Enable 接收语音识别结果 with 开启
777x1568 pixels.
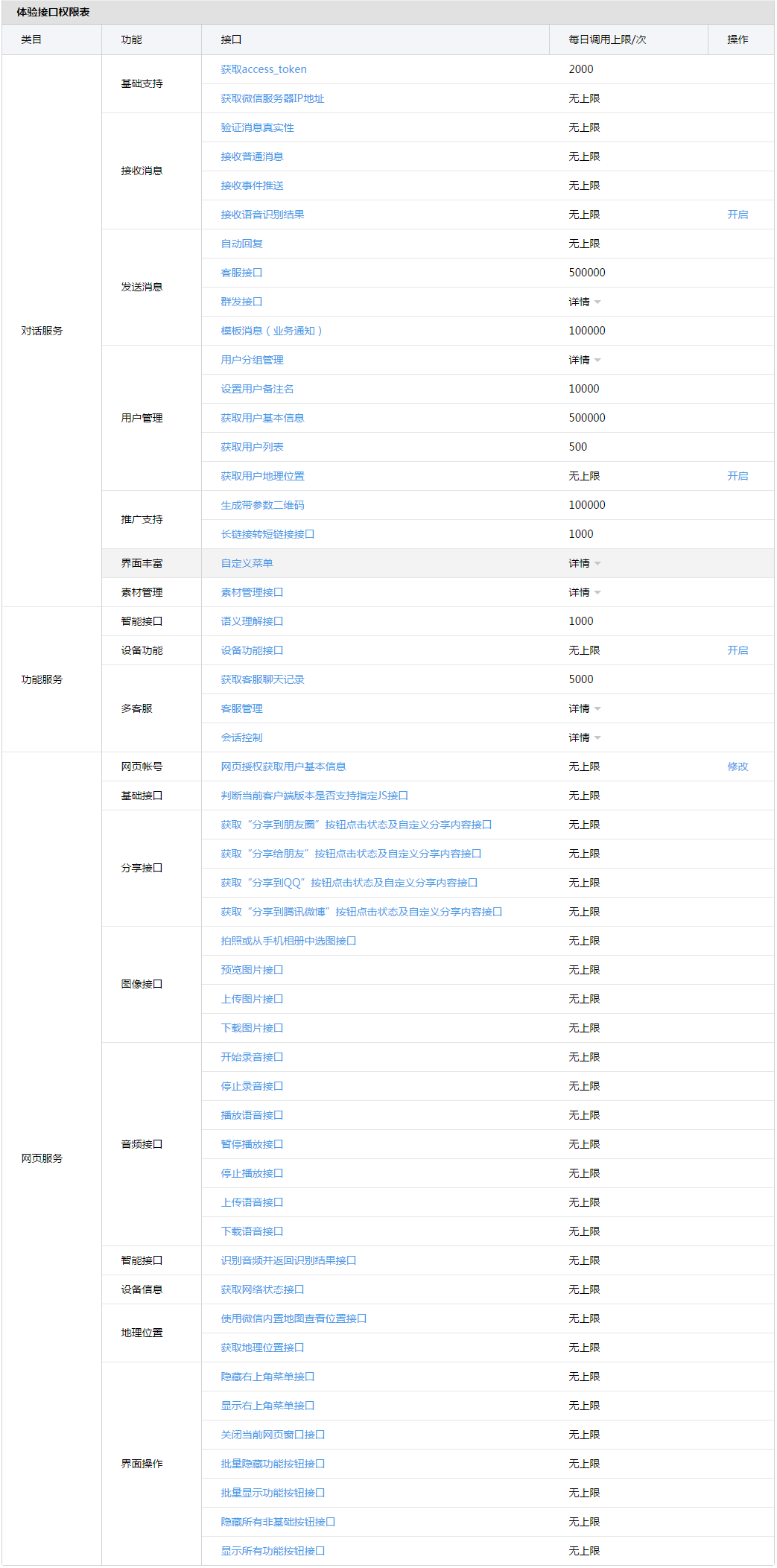click(x=737, y=215)
